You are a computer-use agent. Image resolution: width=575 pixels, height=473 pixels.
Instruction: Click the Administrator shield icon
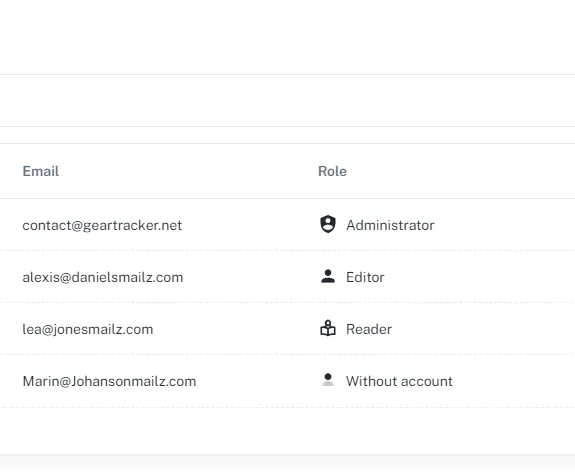tap(328, 224)
